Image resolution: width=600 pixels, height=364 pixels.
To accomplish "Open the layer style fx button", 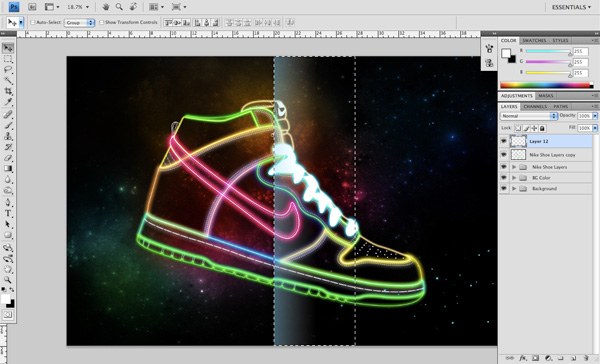I will (523, 358).
